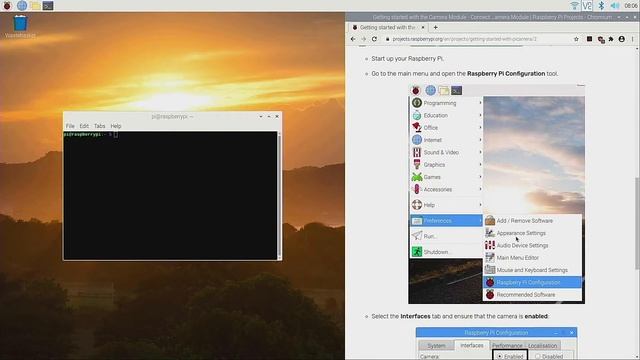Open the Extensions puzzle-piece menu
This screenshot has height=360, width=640.
(x=611, y=39)
